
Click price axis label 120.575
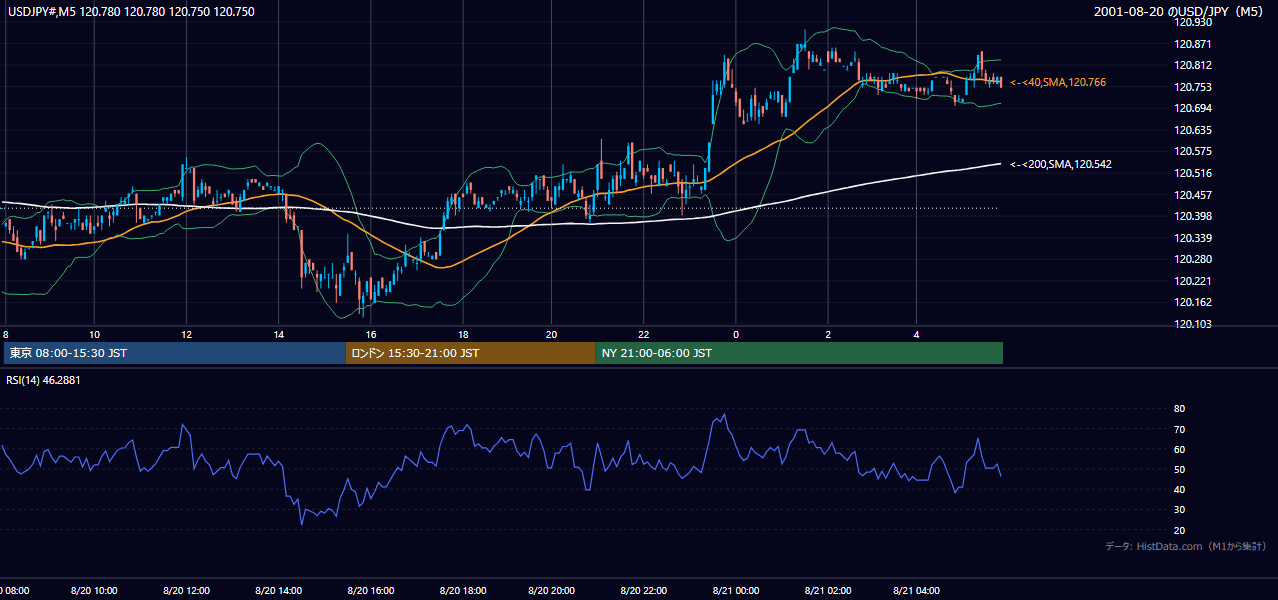[1193, 151]
